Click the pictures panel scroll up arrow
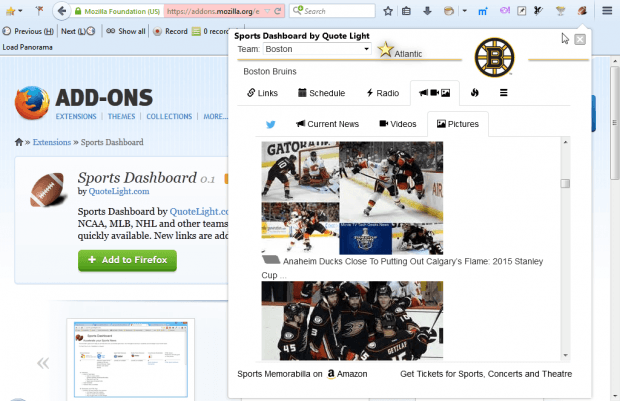Screen dimensions: 620x401 (x=565, y=142)
